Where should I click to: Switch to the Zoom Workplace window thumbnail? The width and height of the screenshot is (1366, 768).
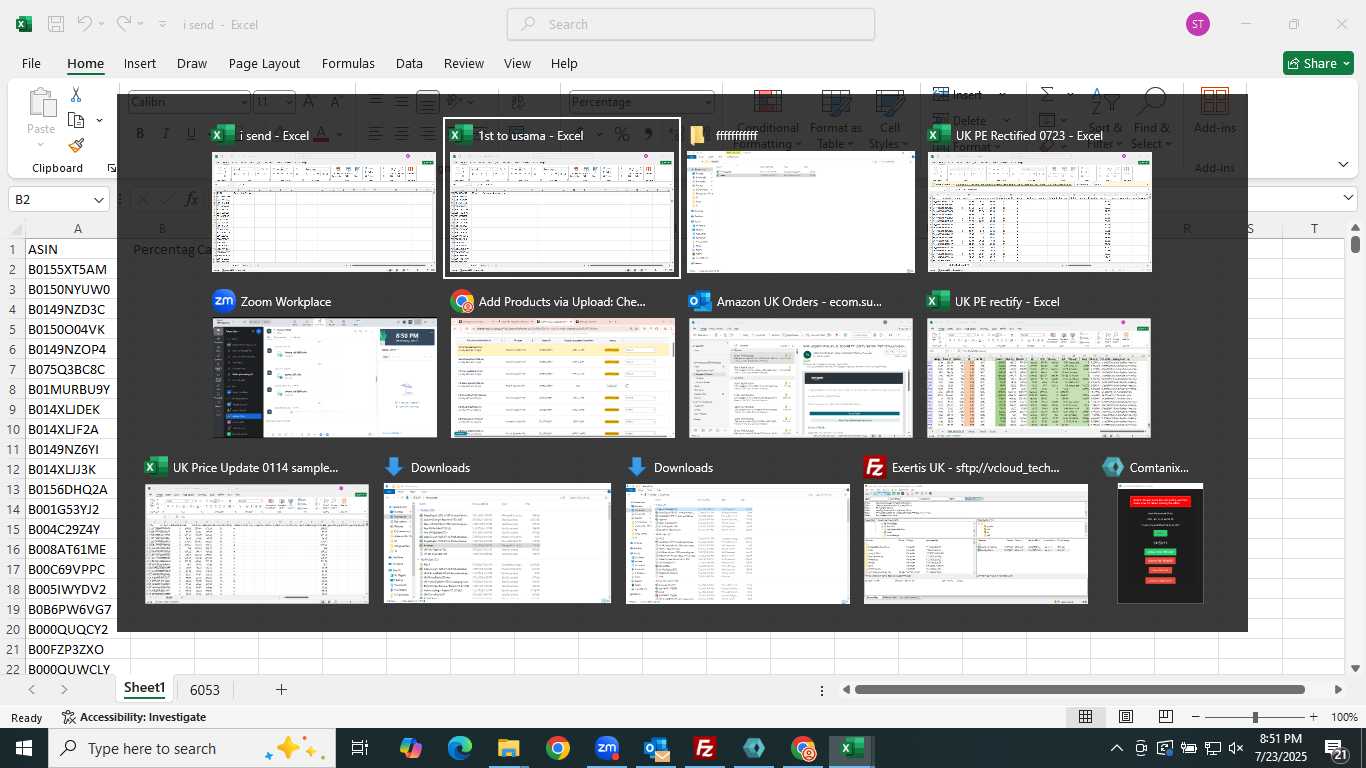click(x=324, y=365)
